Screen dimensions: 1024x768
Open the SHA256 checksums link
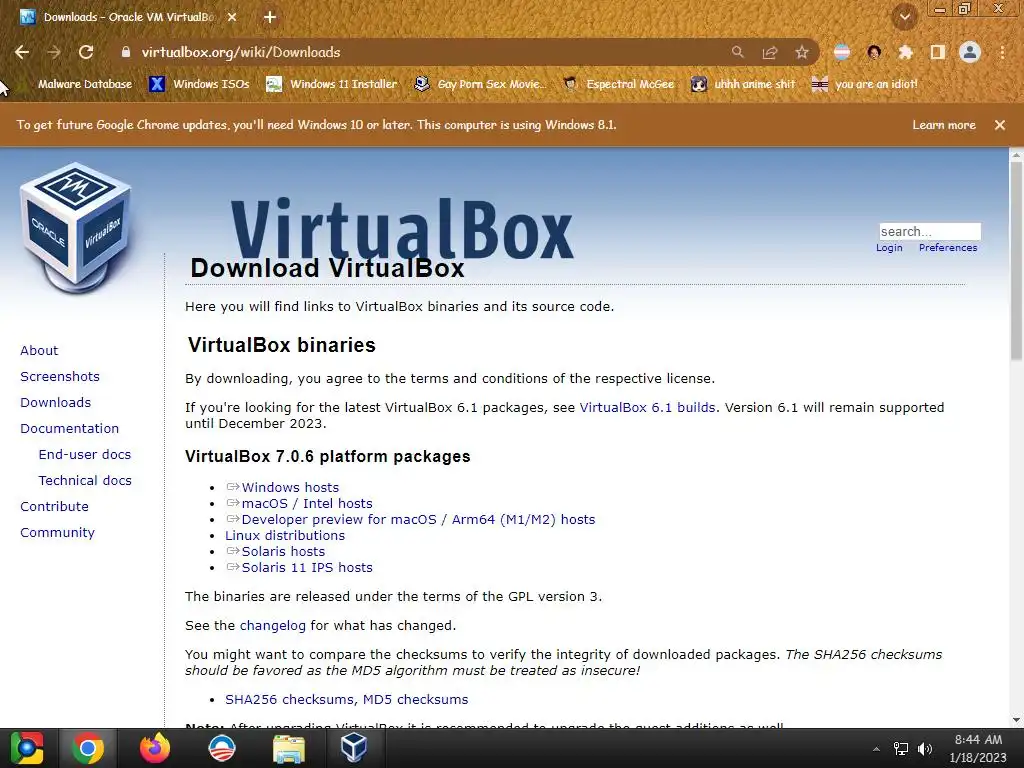click(x=291, y=699)
